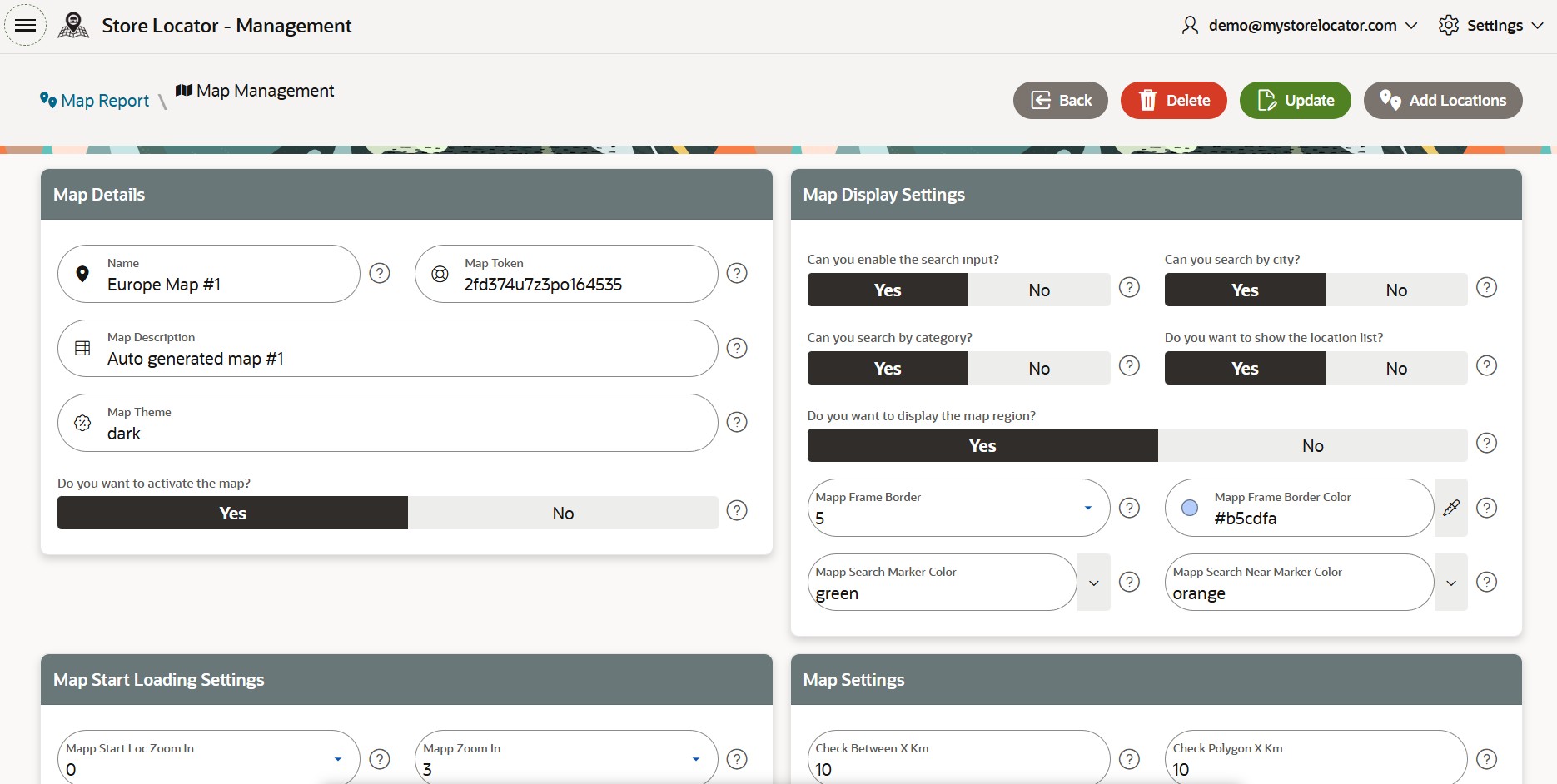The image size is (1557, 784).
Task: Open the demo@mystorelocator.com user menu
Action: pos(1301,26)
